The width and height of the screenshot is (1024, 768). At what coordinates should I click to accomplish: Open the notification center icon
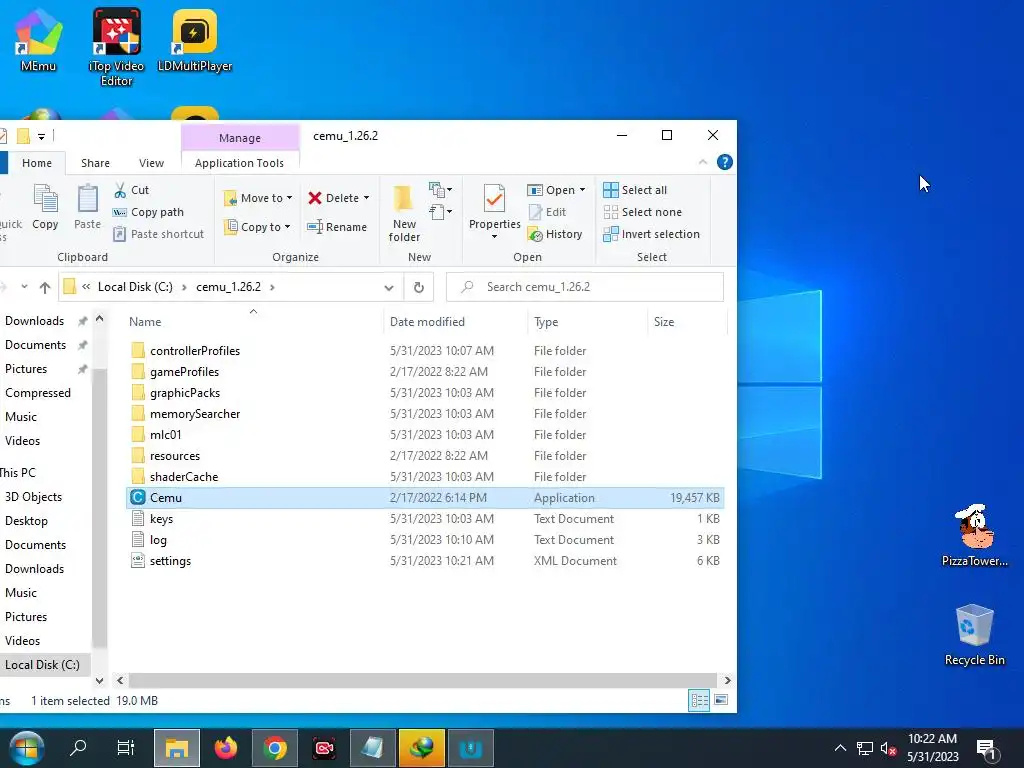[986, 748]
